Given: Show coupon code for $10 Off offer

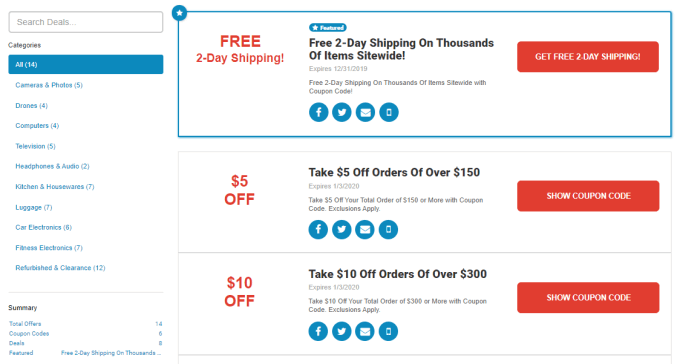Looking at the screenshot, I should pos(588,298).
